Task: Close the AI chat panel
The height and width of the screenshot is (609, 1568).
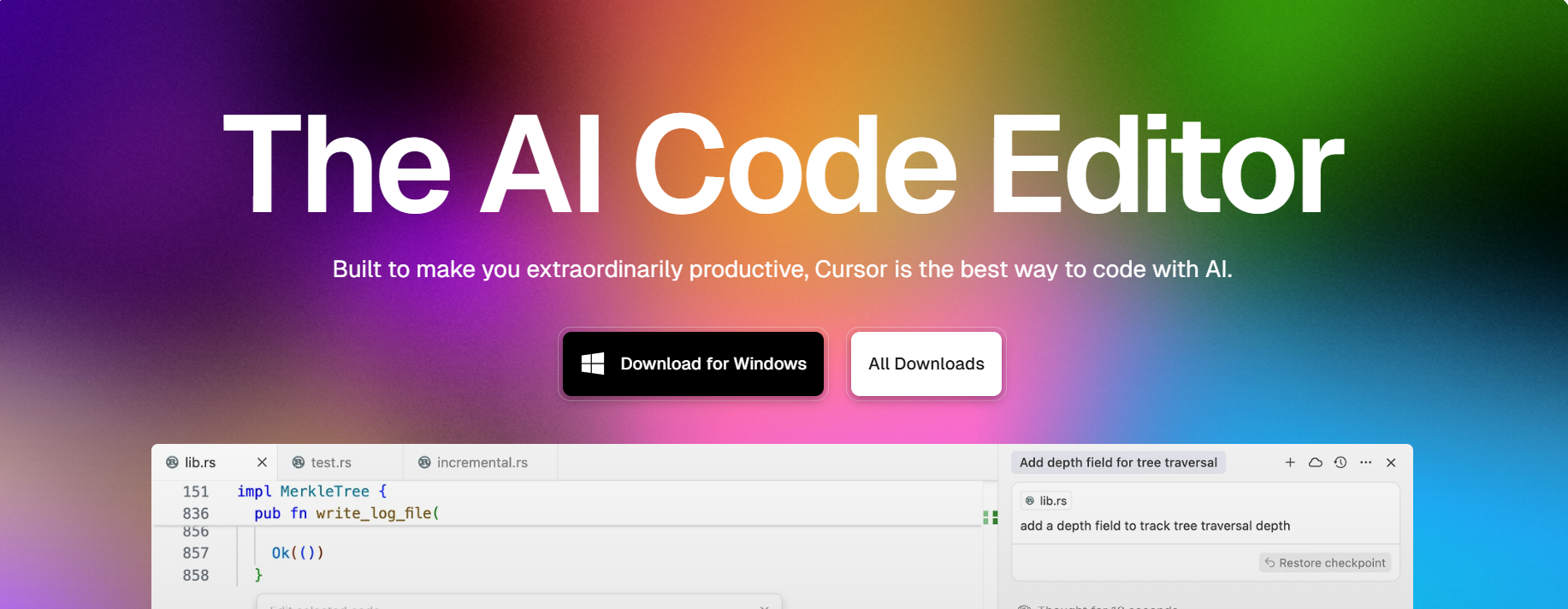Action: pos(1391,463)
